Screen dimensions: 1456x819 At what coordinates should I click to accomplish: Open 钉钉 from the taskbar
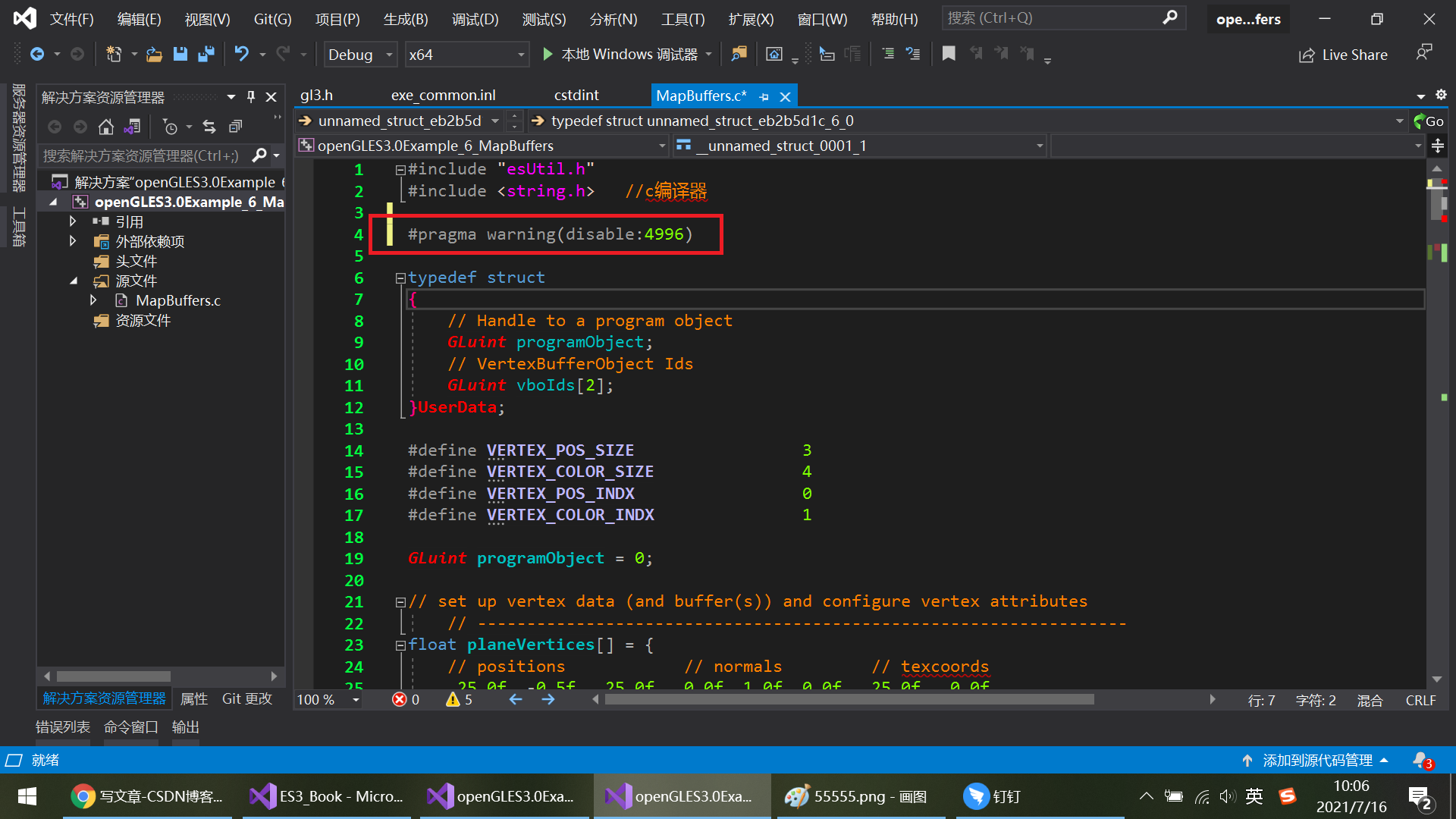point(993,796)
